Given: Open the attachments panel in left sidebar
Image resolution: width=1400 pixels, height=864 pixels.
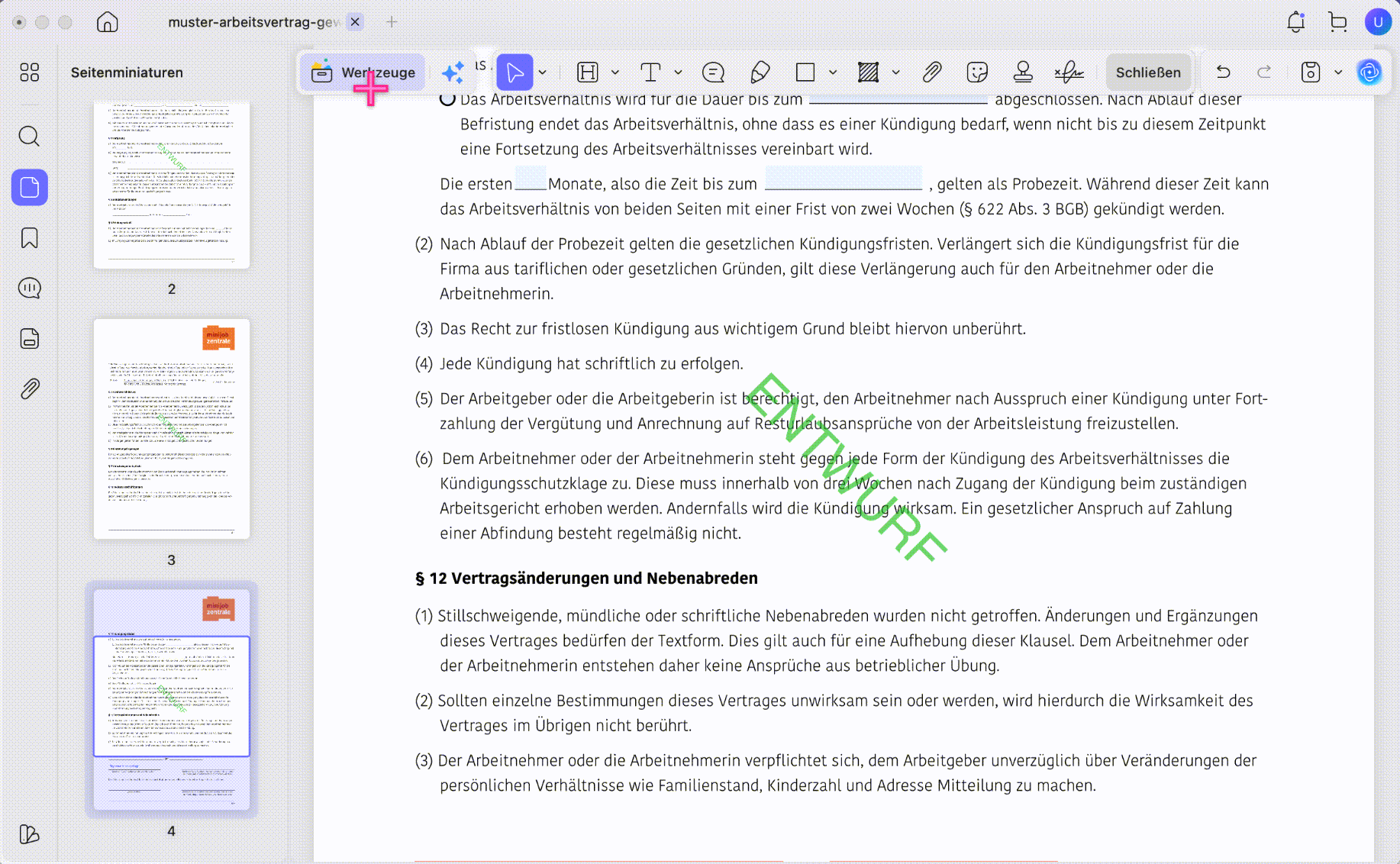Looking at the screenshot, I should click(x=29, y=389).
